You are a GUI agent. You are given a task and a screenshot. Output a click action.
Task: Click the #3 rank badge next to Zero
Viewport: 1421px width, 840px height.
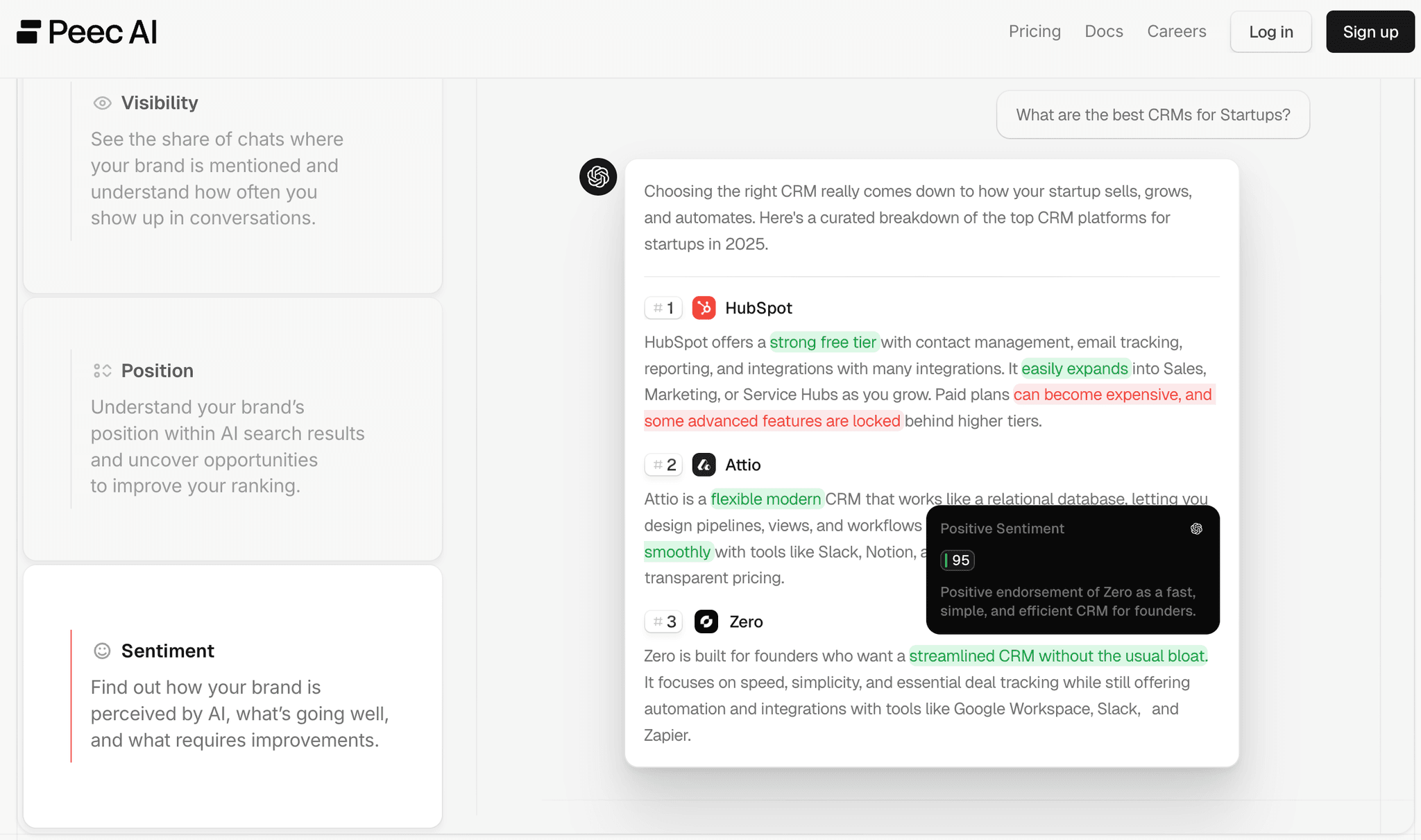click(x=663, y=622)
